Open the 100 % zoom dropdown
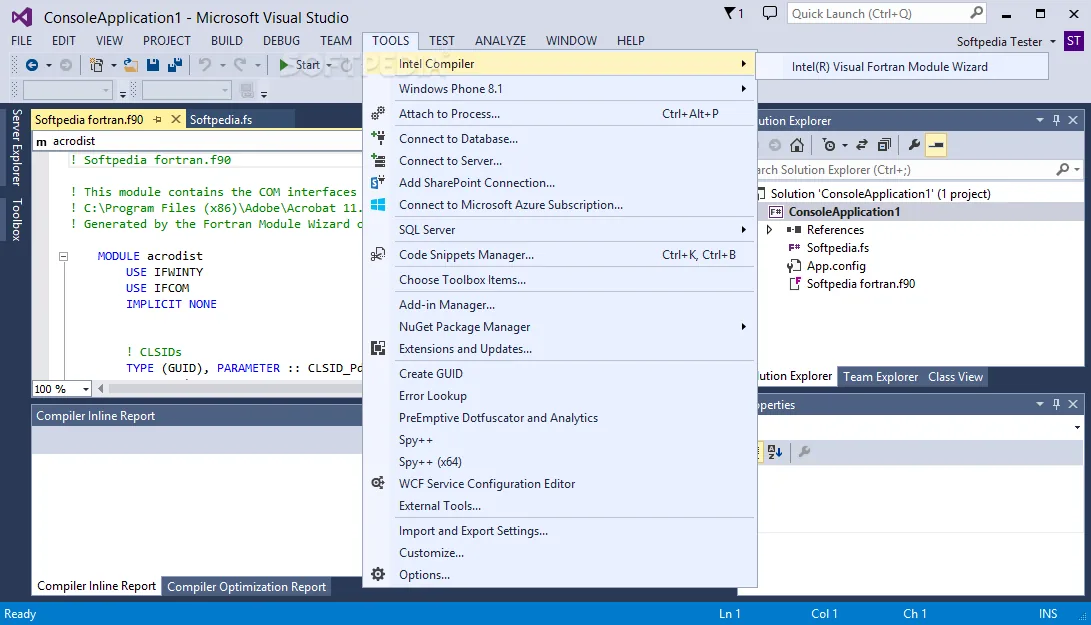This screenshot has height=625, width=1091. (x=86, y=389)
